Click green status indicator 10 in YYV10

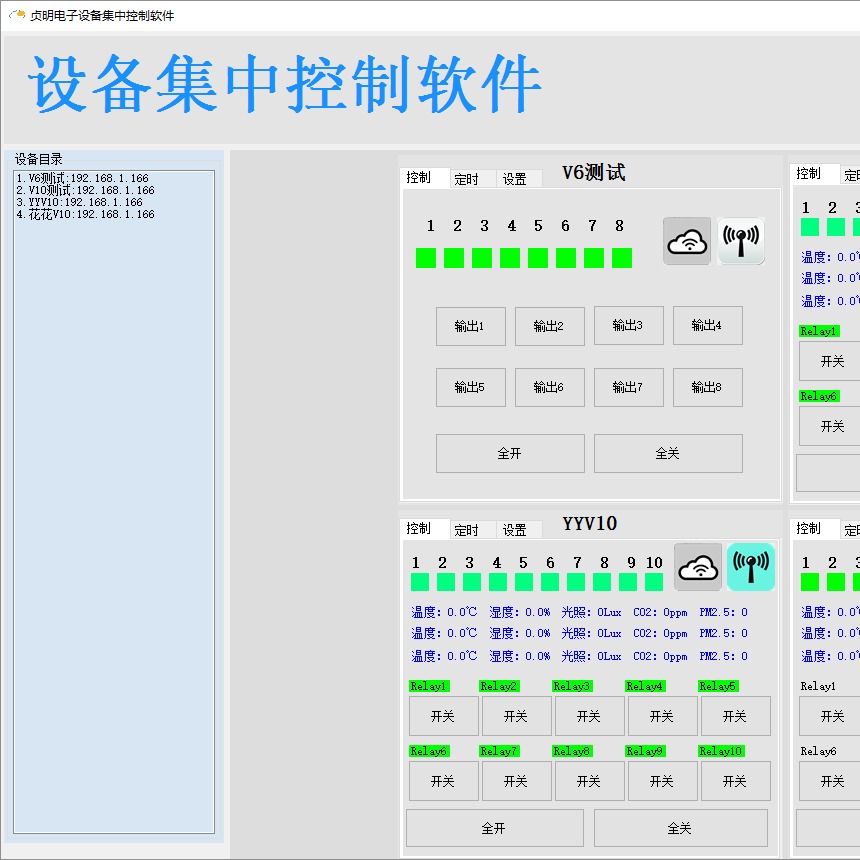[654, 582]
